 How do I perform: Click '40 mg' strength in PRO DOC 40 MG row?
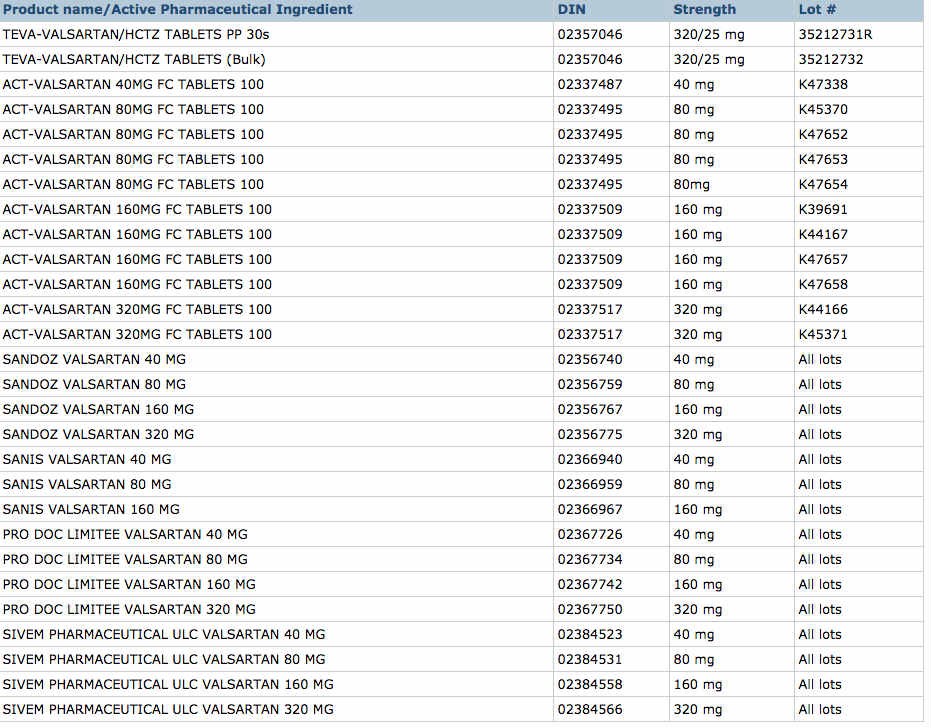694,534
